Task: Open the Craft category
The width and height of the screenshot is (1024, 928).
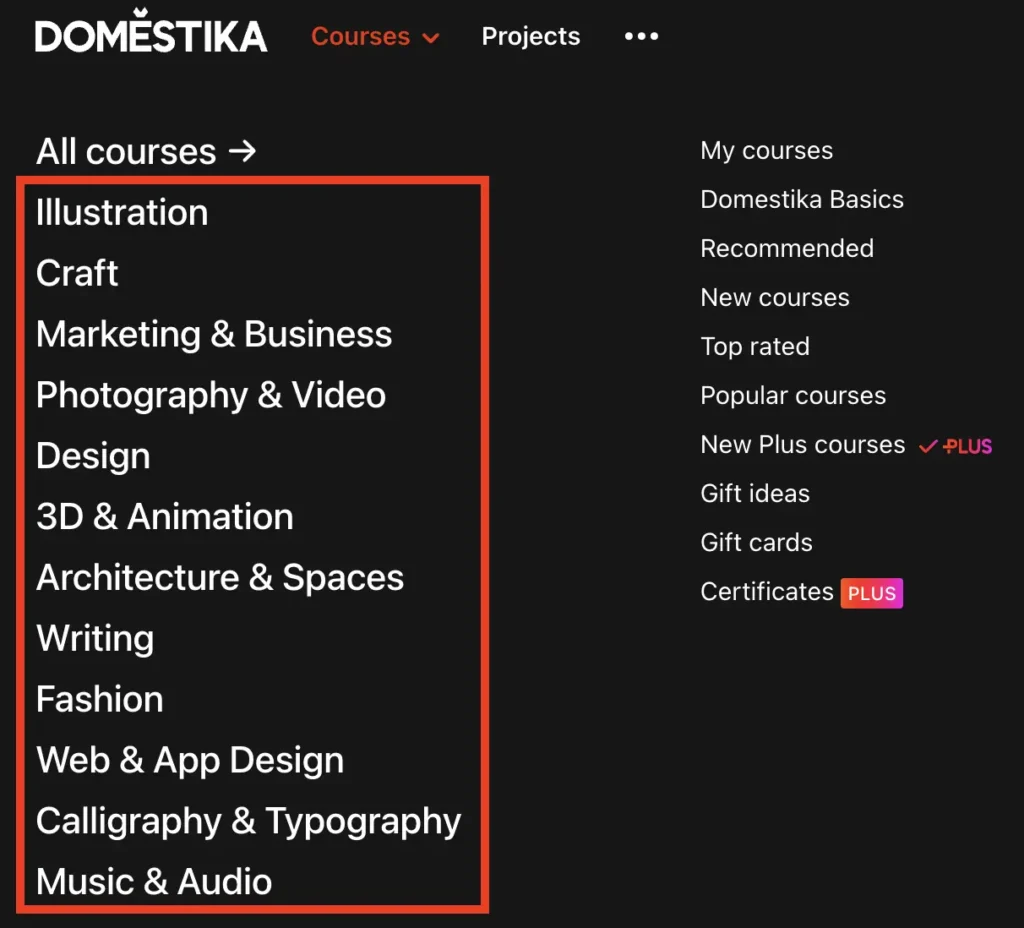Action: (x=77, y=274)
